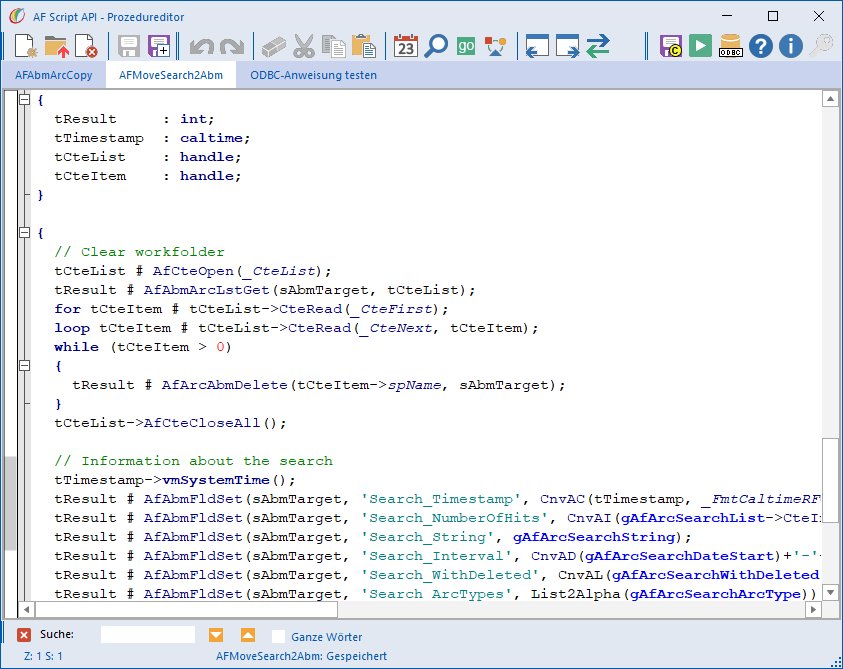Click the close document toolbar icon
The width and height of the screenshot is (843, 669).
pyautogui.click(x=86, y=46)
